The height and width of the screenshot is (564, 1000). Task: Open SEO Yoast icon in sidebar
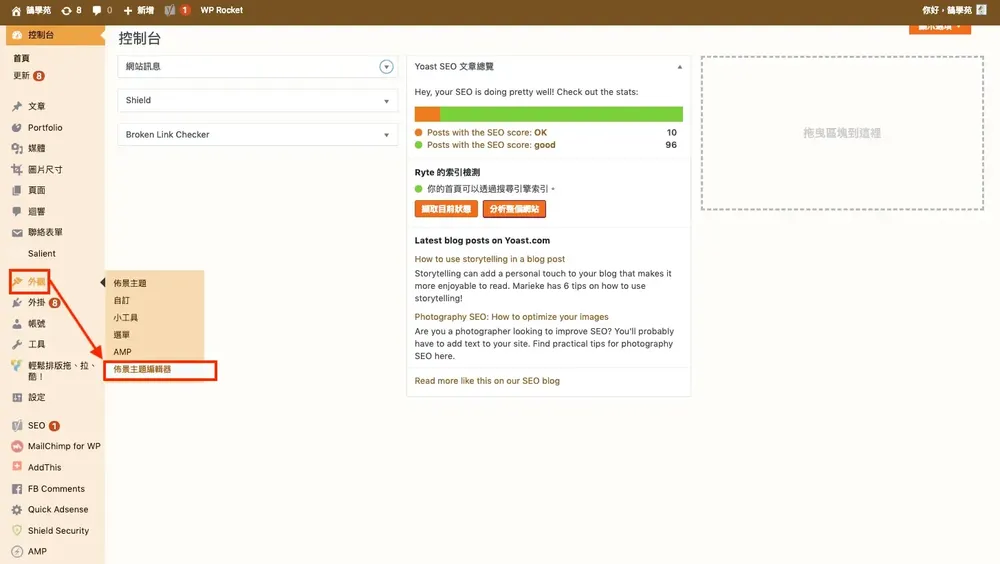(17, 426)
